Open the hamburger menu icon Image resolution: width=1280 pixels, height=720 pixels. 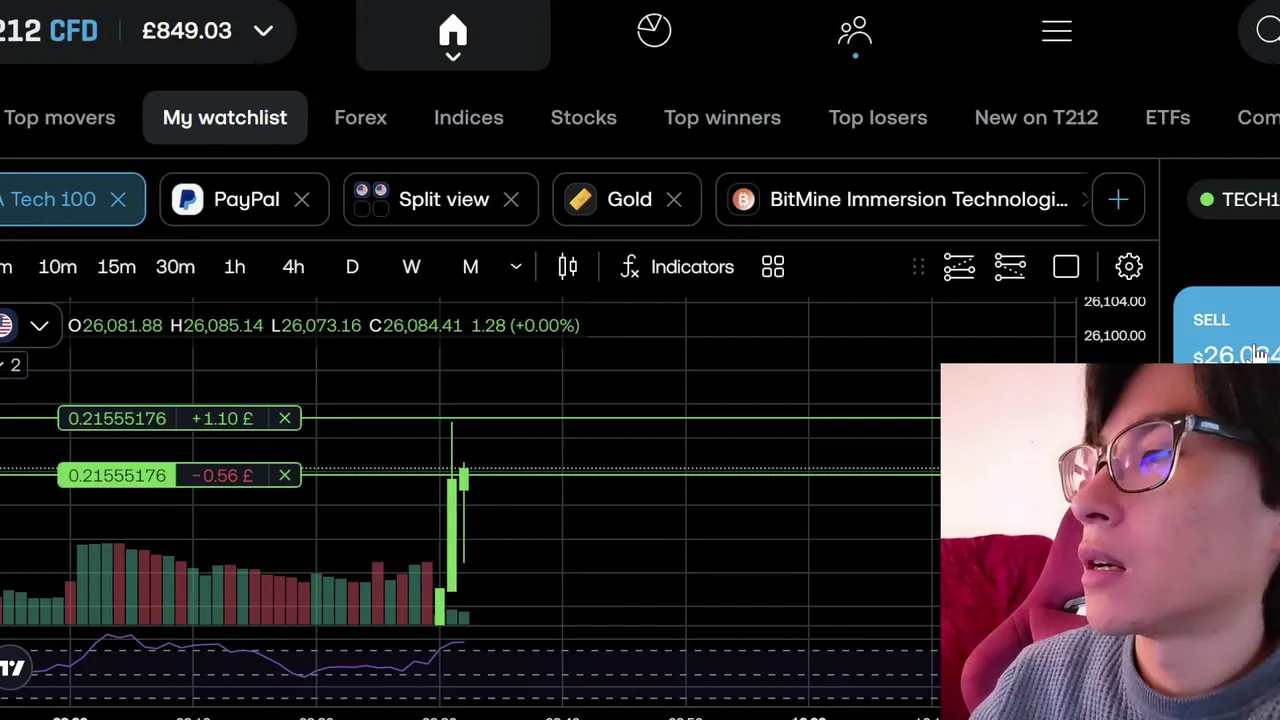1057,31
